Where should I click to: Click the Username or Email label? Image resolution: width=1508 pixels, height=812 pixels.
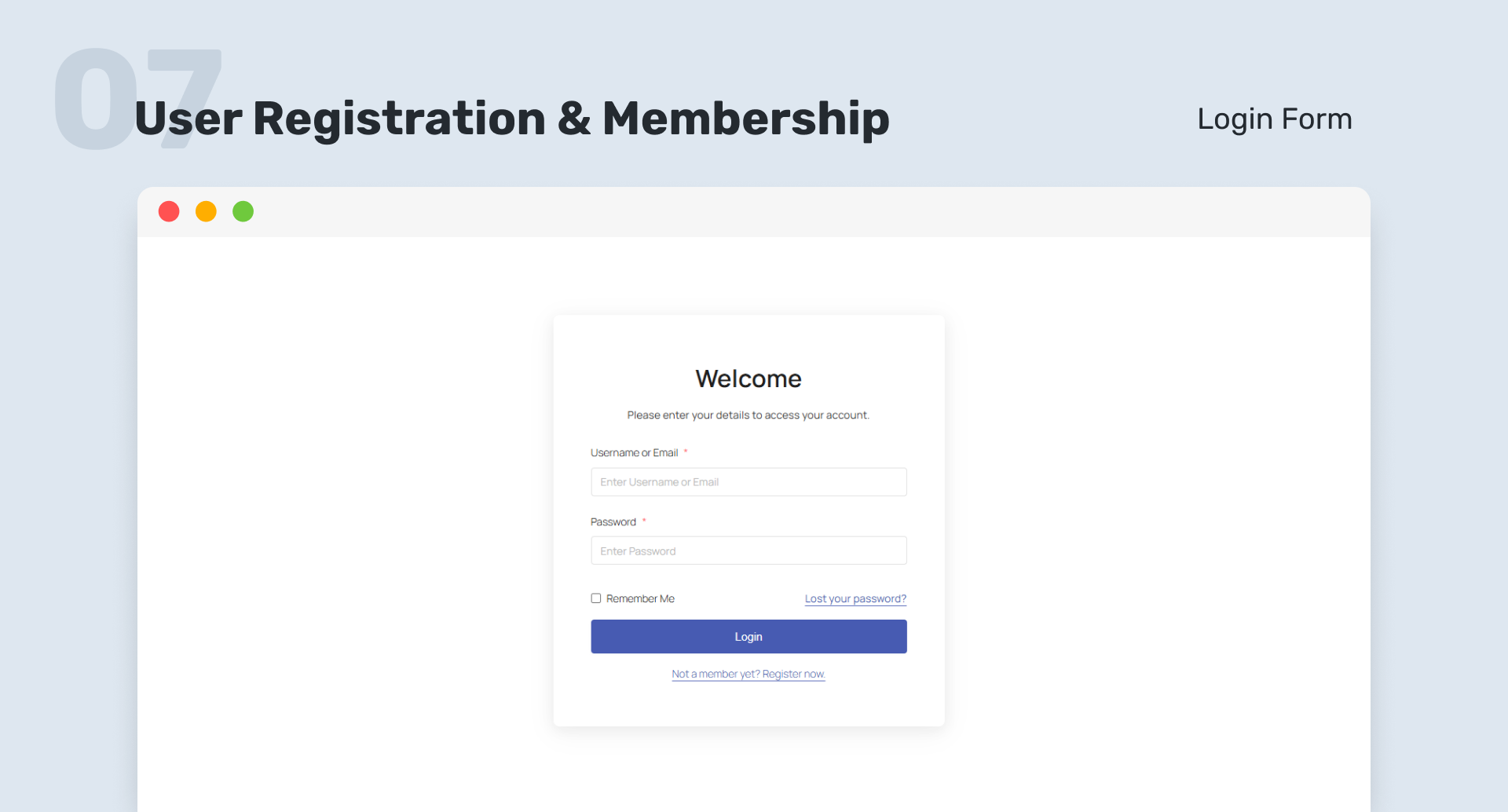pos(634,453)
